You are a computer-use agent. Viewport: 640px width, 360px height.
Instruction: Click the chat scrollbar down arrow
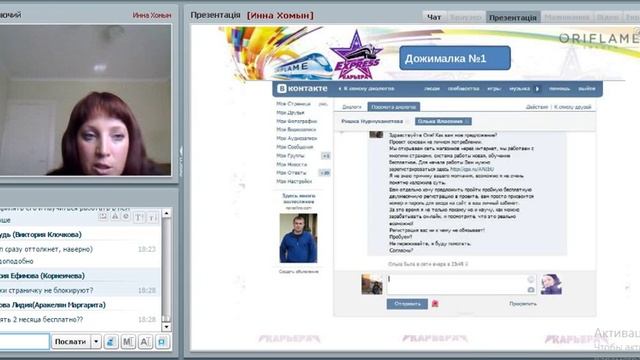tap(166, 327)
